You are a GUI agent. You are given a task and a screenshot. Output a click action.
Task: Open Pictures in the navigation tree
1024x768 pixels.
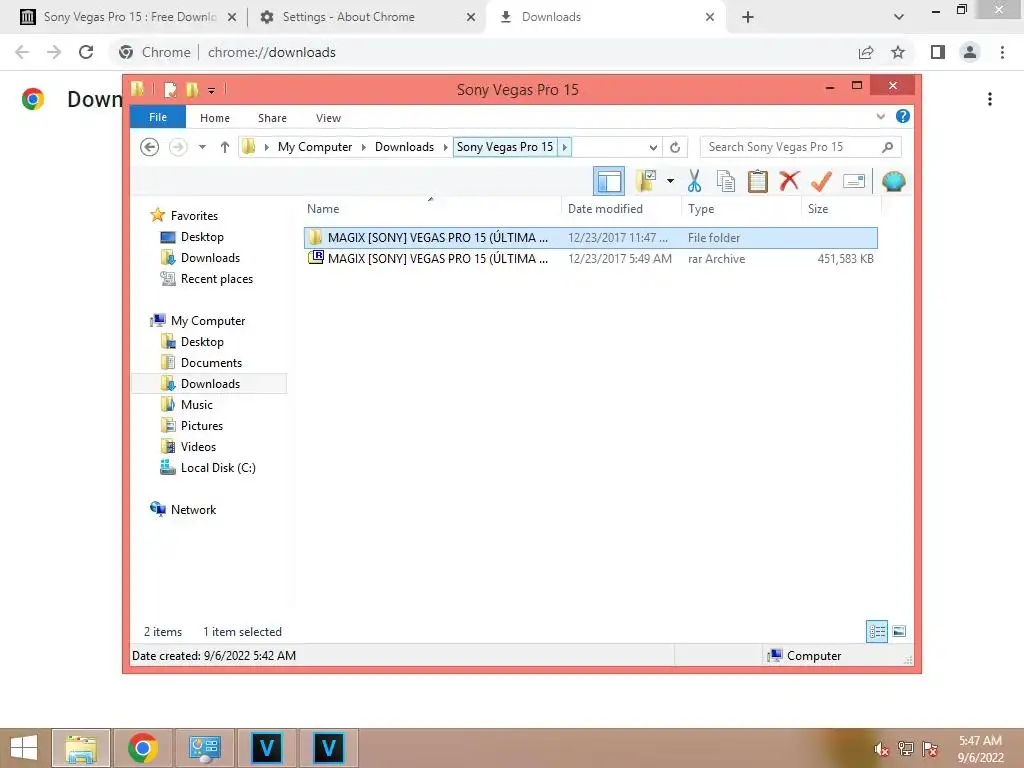[x=202, y=426]
